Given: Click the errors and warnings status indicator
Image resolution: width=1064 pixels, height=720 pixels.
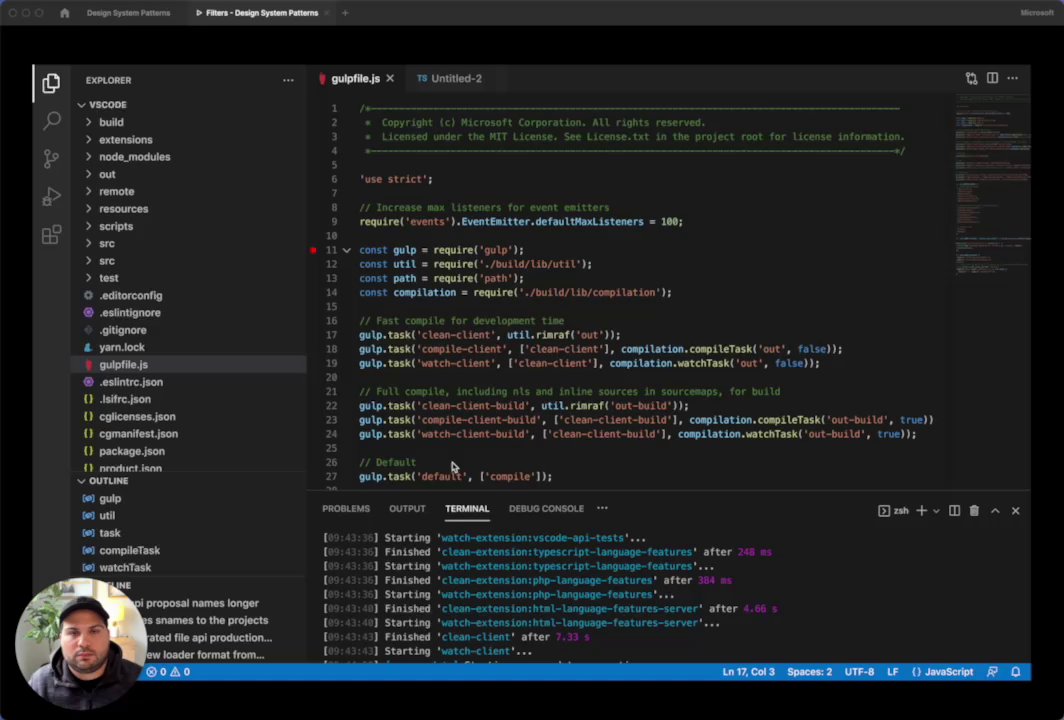Looking at the screenshot, I should tap(168, 672).
